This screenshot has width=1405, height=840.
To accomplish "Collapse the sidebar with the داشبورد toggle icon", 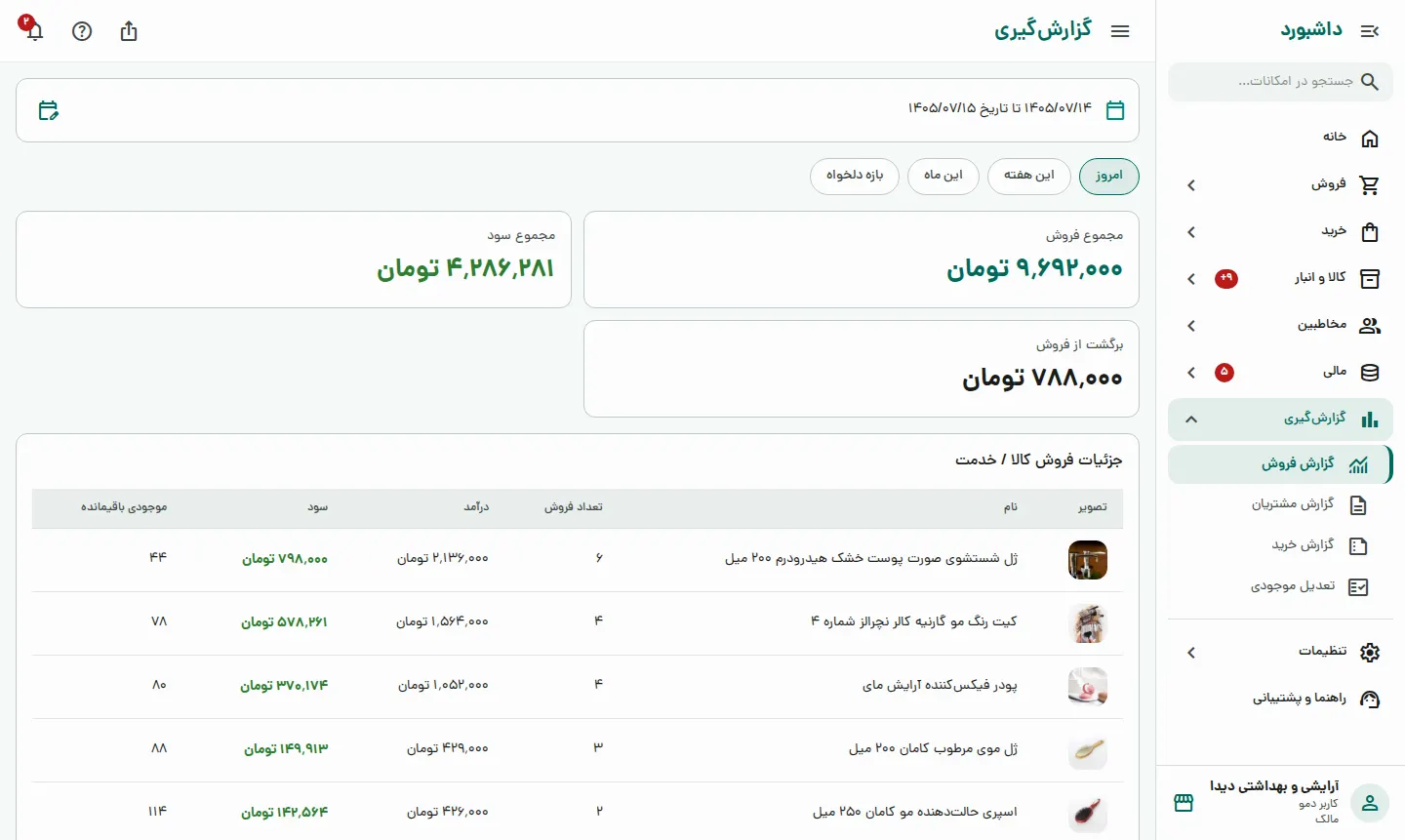I will click(x=1370, y=31).
